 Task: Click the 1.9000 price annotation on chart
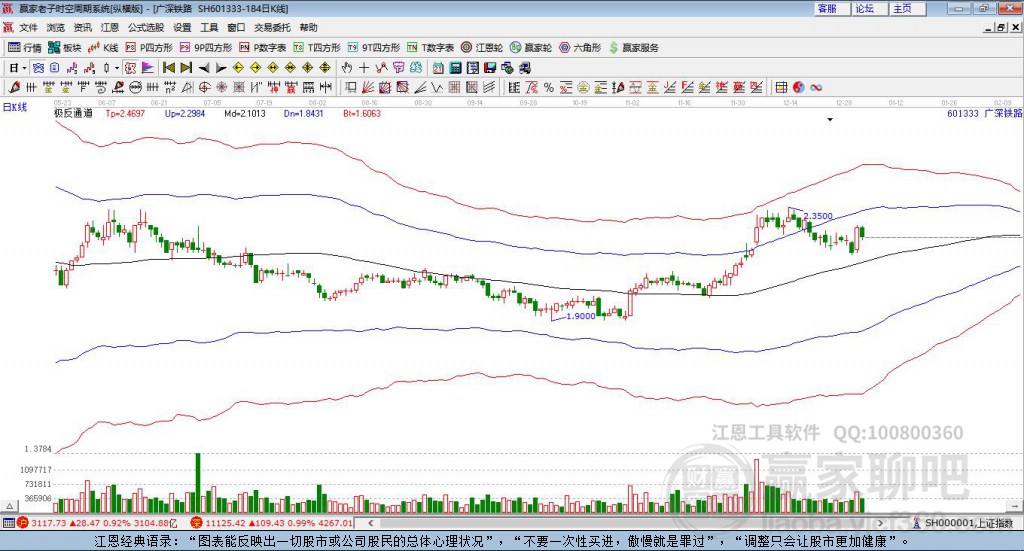click(581, 316)
